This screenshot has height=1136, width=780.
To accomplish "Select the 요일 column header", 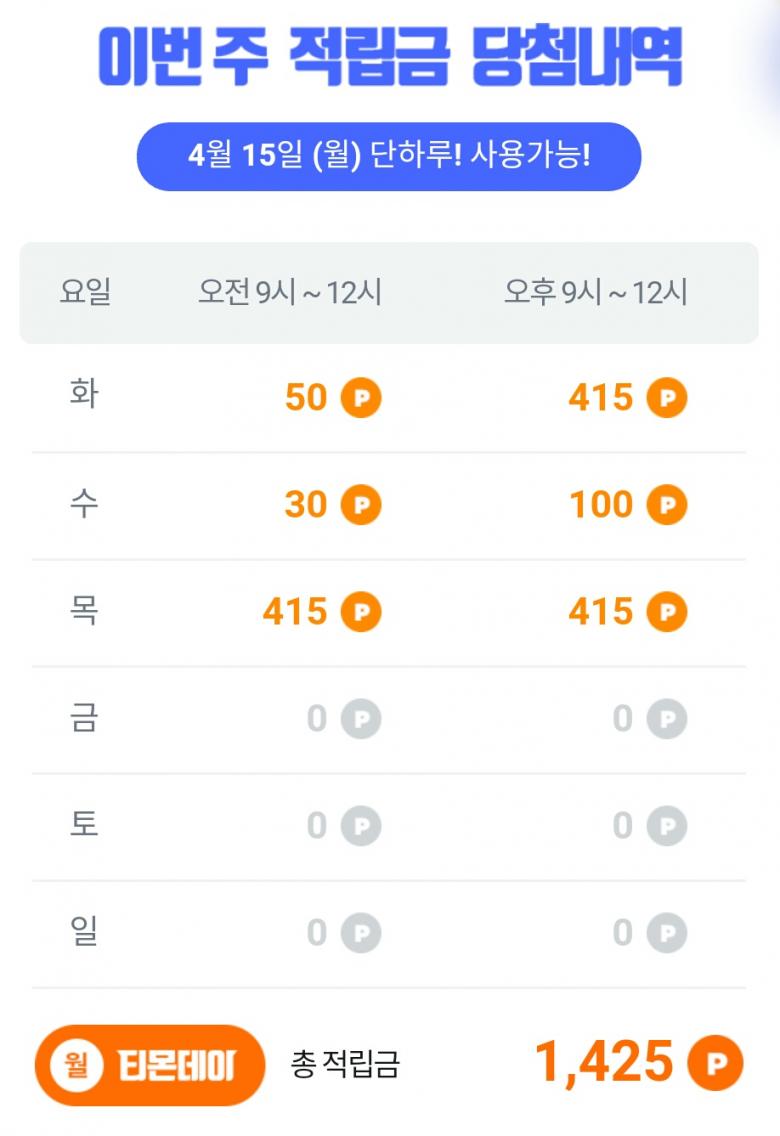I will point(85,293).
